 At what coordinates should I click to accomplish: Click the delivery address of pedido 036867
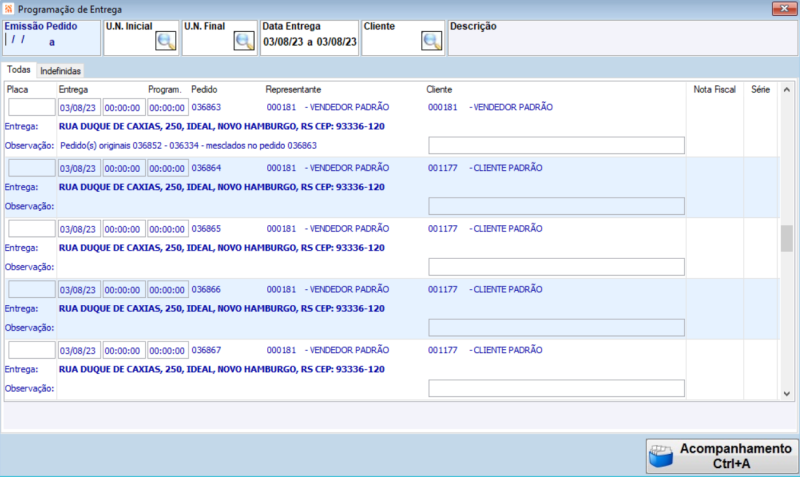click(x=221, y=369)
